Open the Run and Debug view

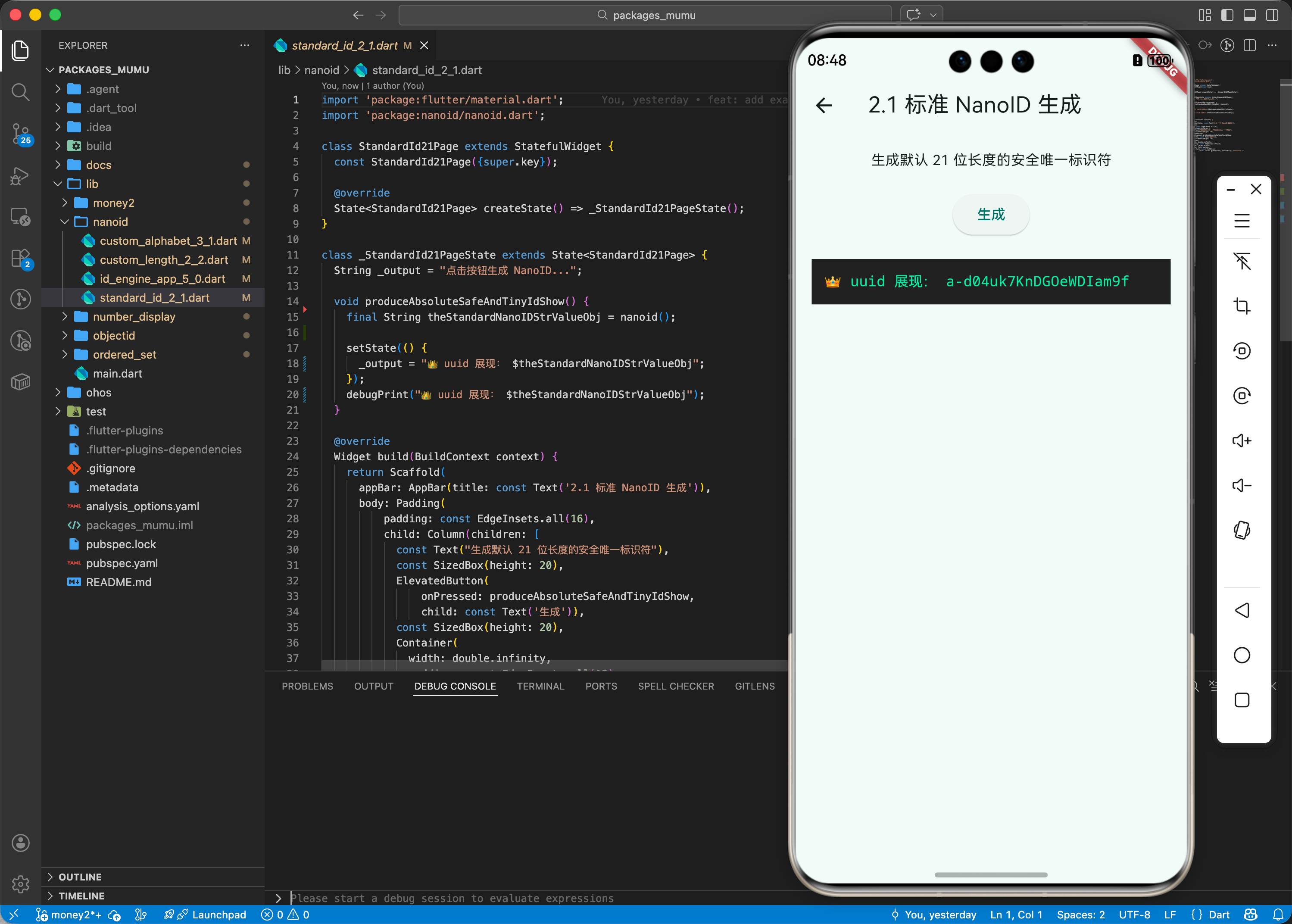21,176
